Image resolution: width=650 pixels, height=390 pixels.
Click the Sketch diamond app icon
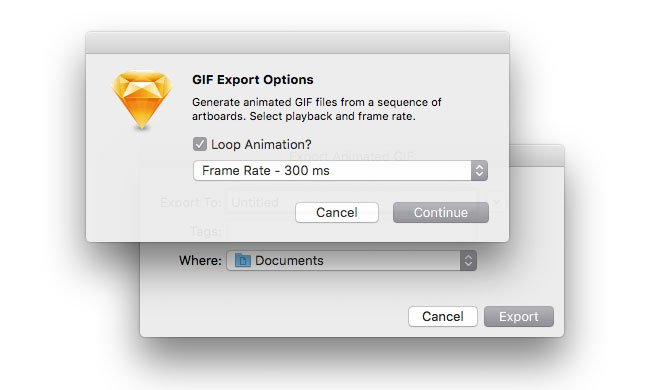(x=142, y=100)
